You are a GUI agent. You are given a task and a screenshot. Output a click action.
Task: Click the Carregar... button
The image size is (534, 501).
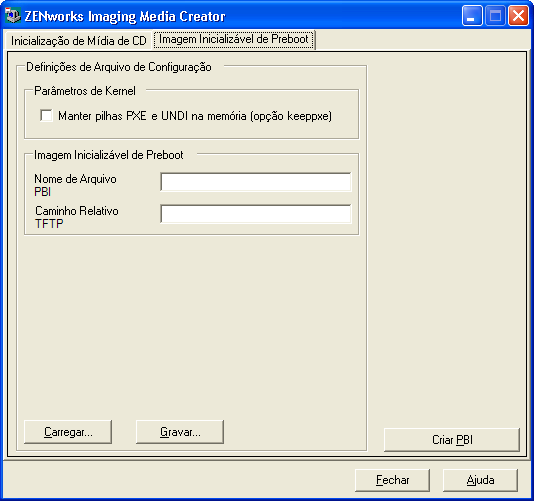tap(68, 432)
